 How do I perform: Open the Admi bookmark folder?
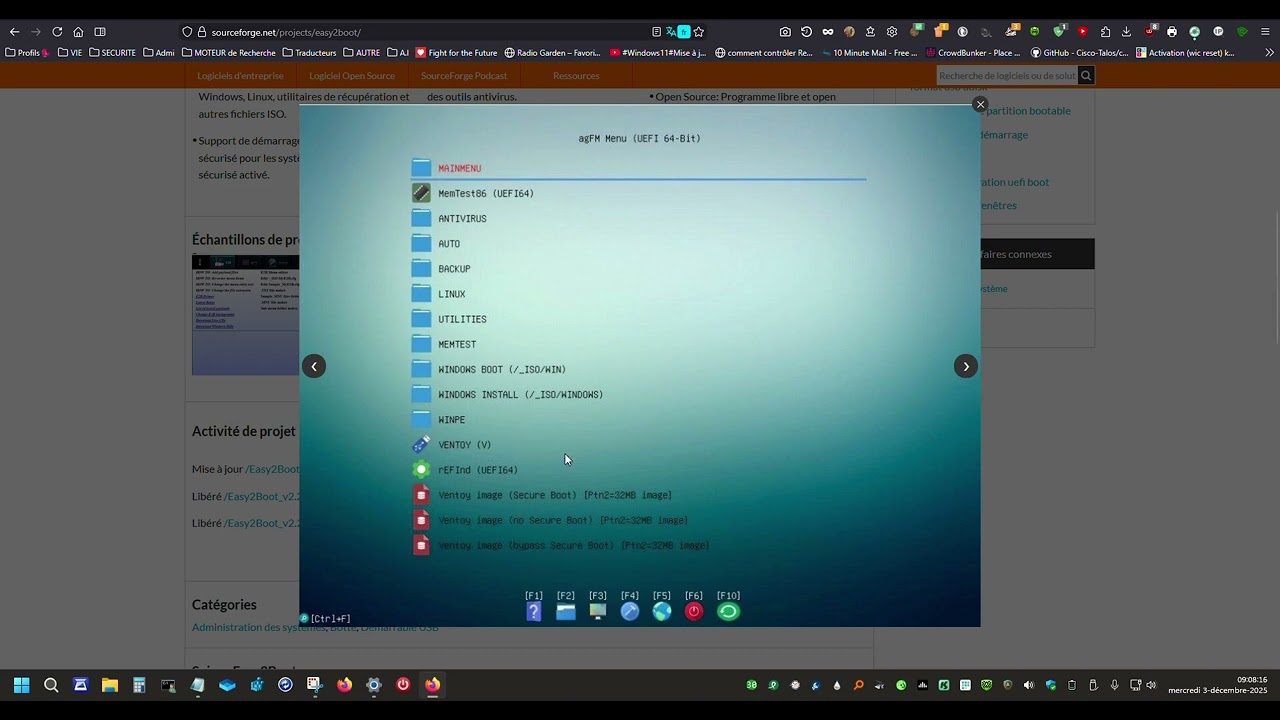(159, 53)
